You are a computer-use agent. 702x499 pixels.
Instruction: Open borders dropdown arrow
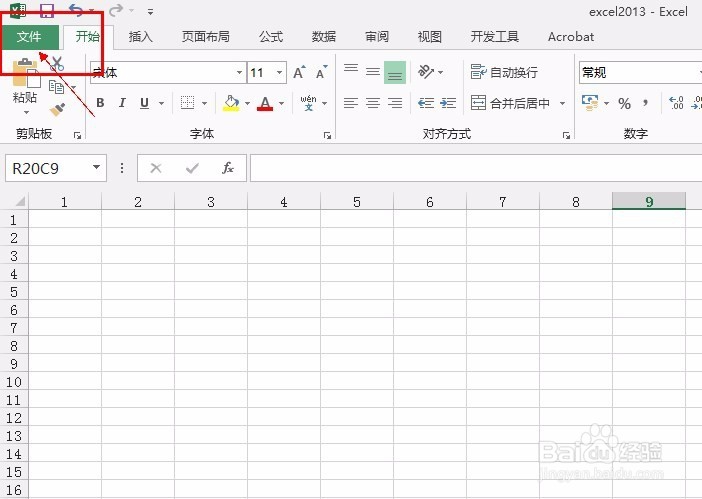204,103
